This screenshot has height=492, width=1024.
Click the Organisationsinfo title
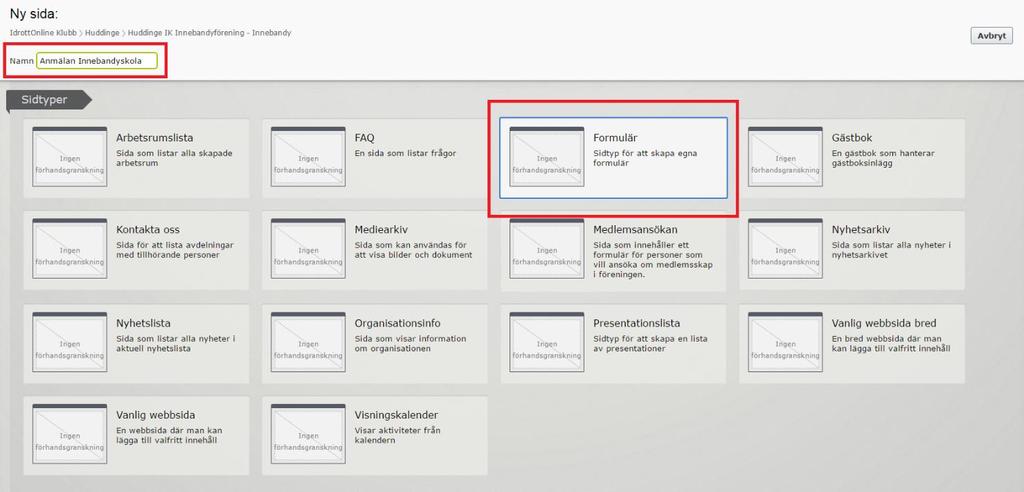click(x=398, y=323)
